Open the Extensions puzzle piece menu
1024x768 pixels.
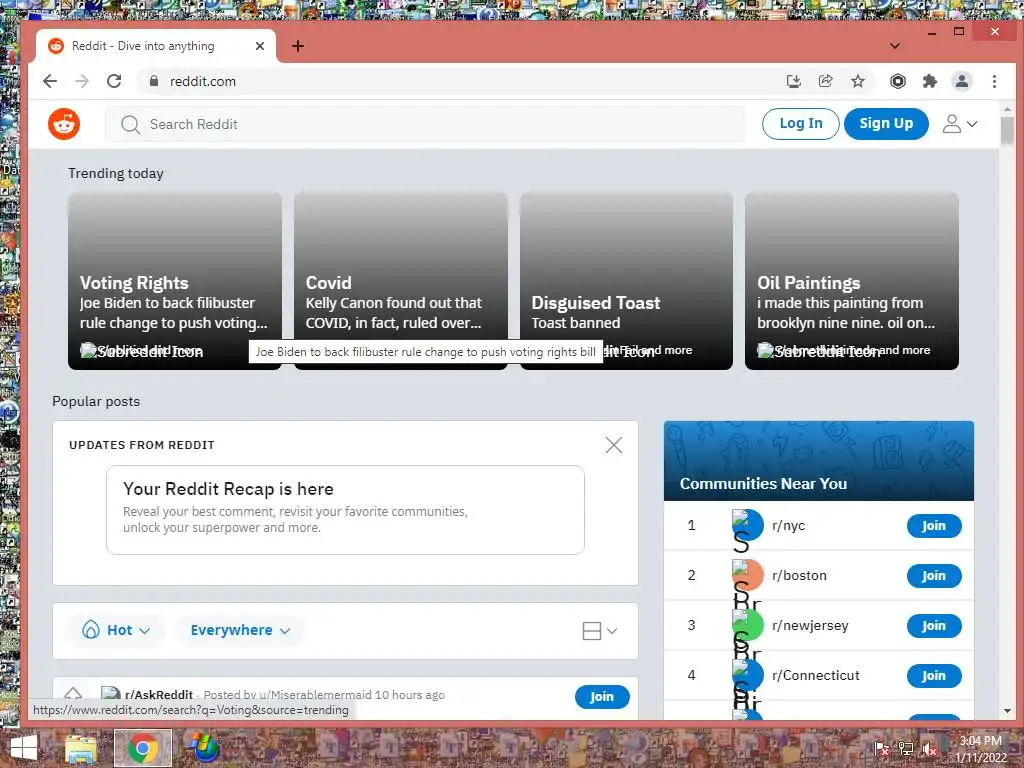click(x=929, y=81)
